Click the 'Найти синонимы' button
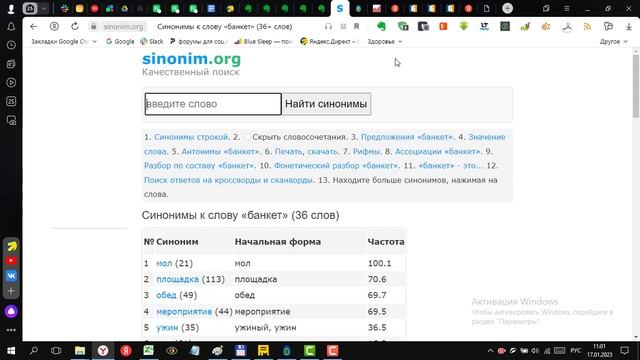This screenshot has width=640, height=360. coord(327,104)
